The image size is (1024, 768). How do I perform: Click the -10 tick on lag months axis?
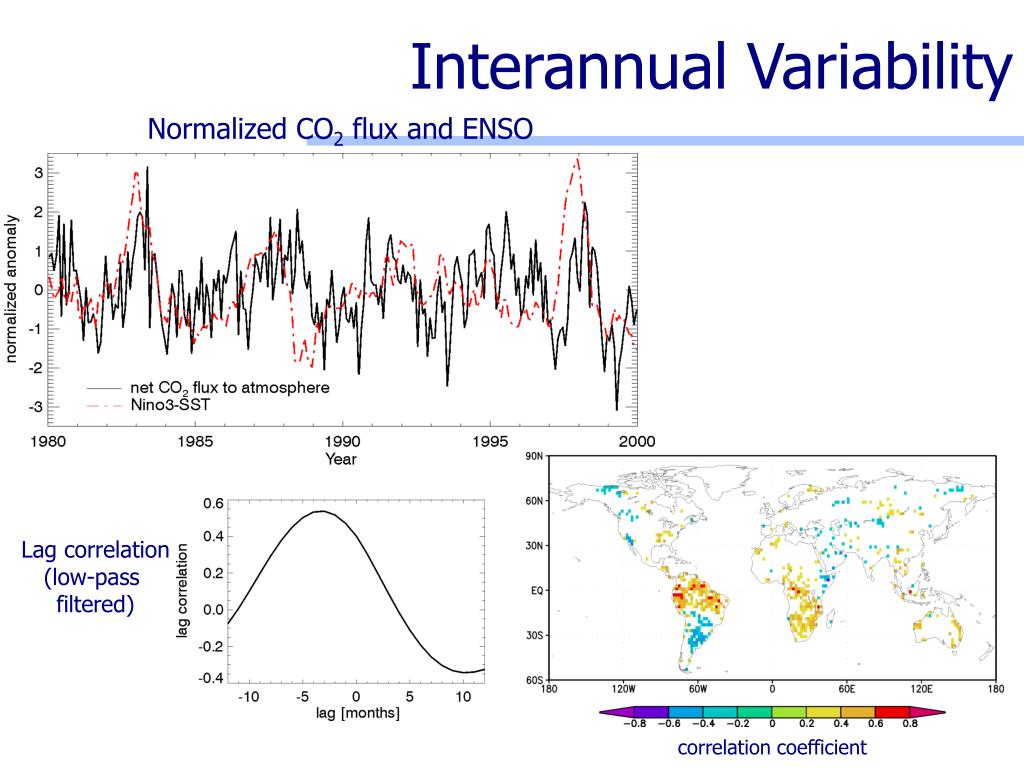248,697
